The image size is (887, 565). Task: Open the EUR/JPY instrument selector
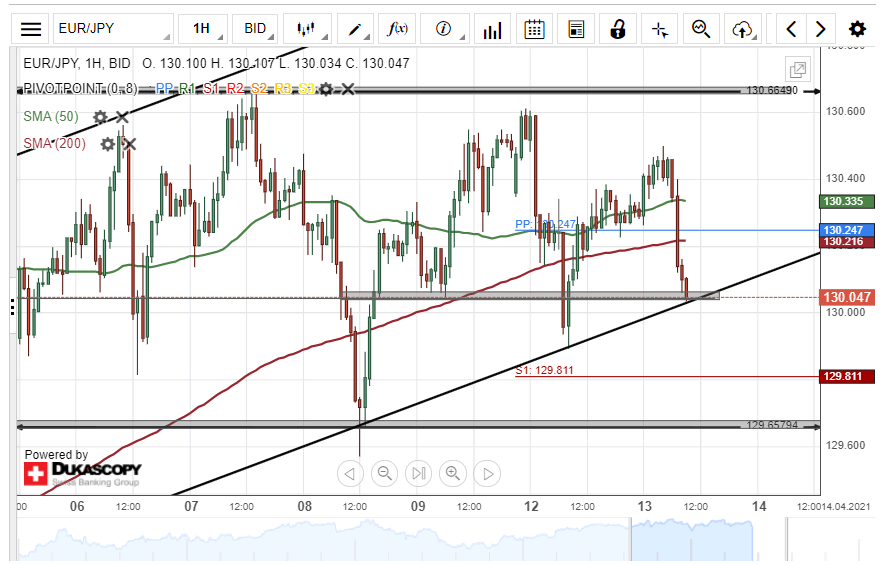tap(111, 29)
